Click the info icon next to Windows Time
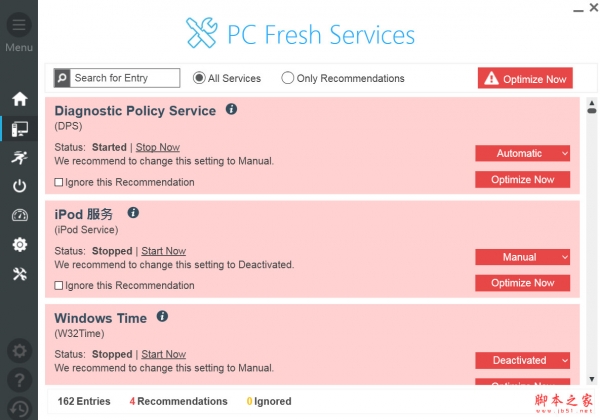 162,317
